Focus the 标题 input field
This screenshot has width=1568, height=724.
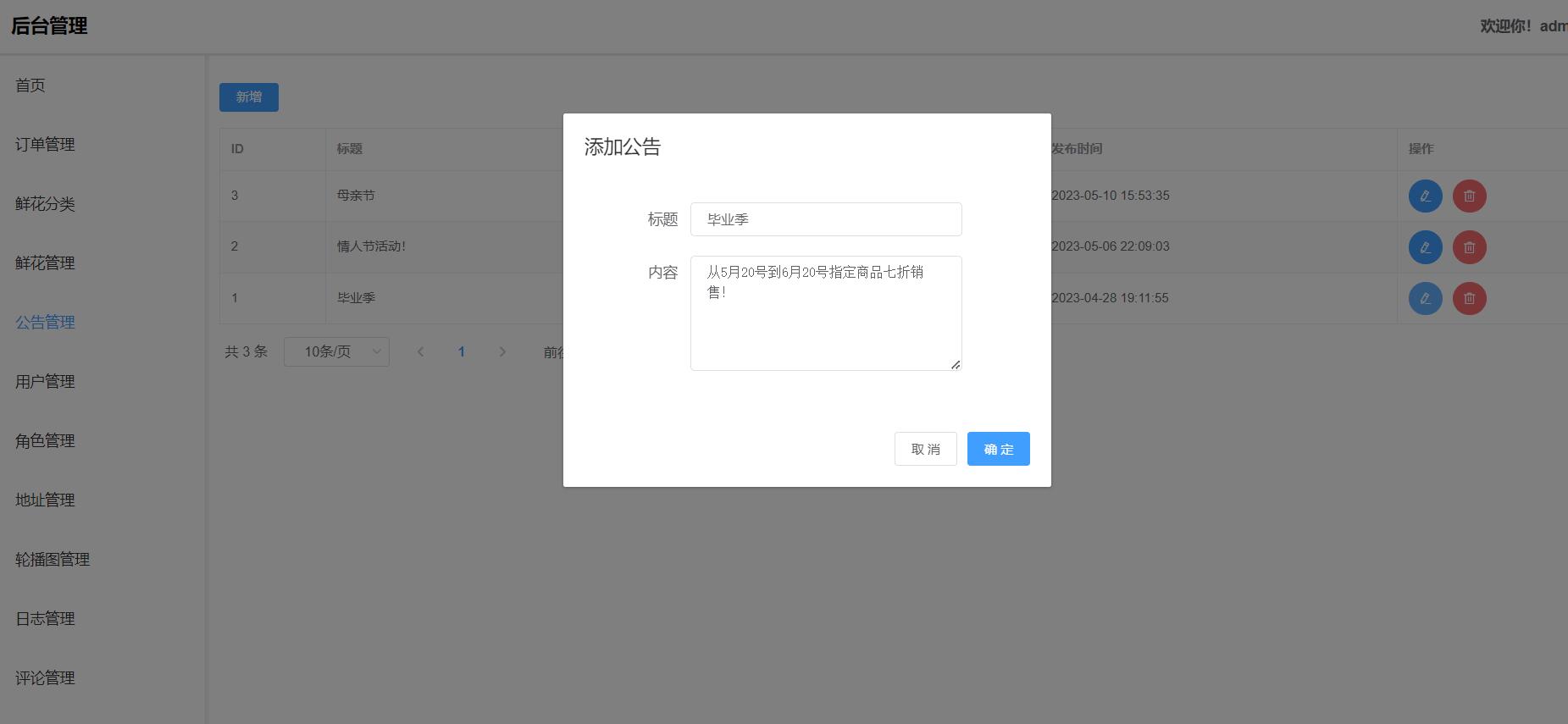pyautogui.click(x=826, y=219)
